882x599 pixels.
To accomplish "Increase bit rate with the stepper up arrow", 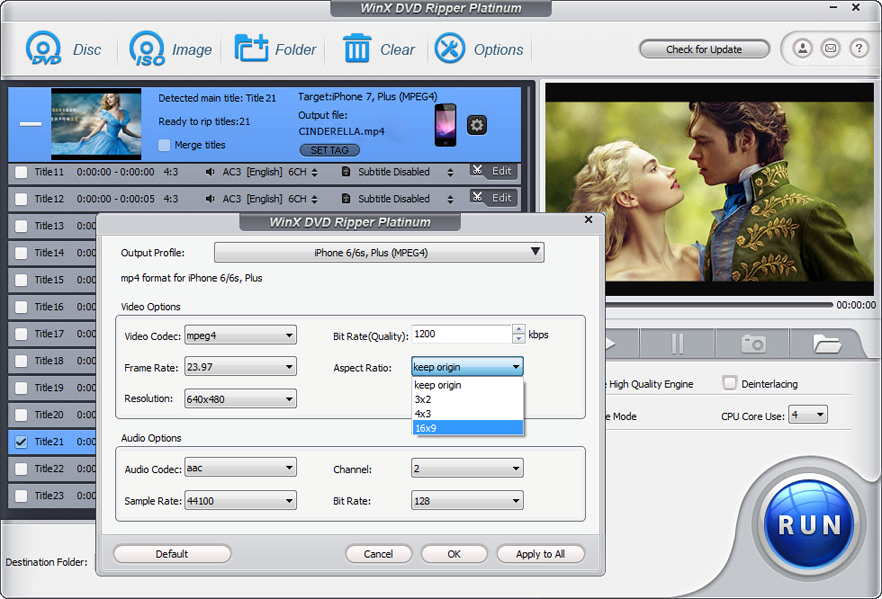I will point(519,329).
